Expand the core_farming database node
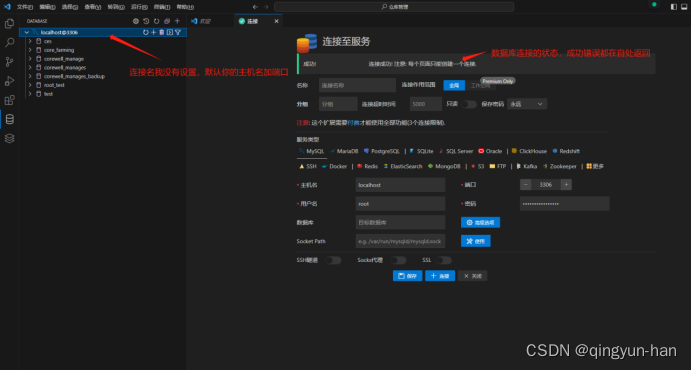This screenshot has height=370, width=692. [x=30, y=50]
